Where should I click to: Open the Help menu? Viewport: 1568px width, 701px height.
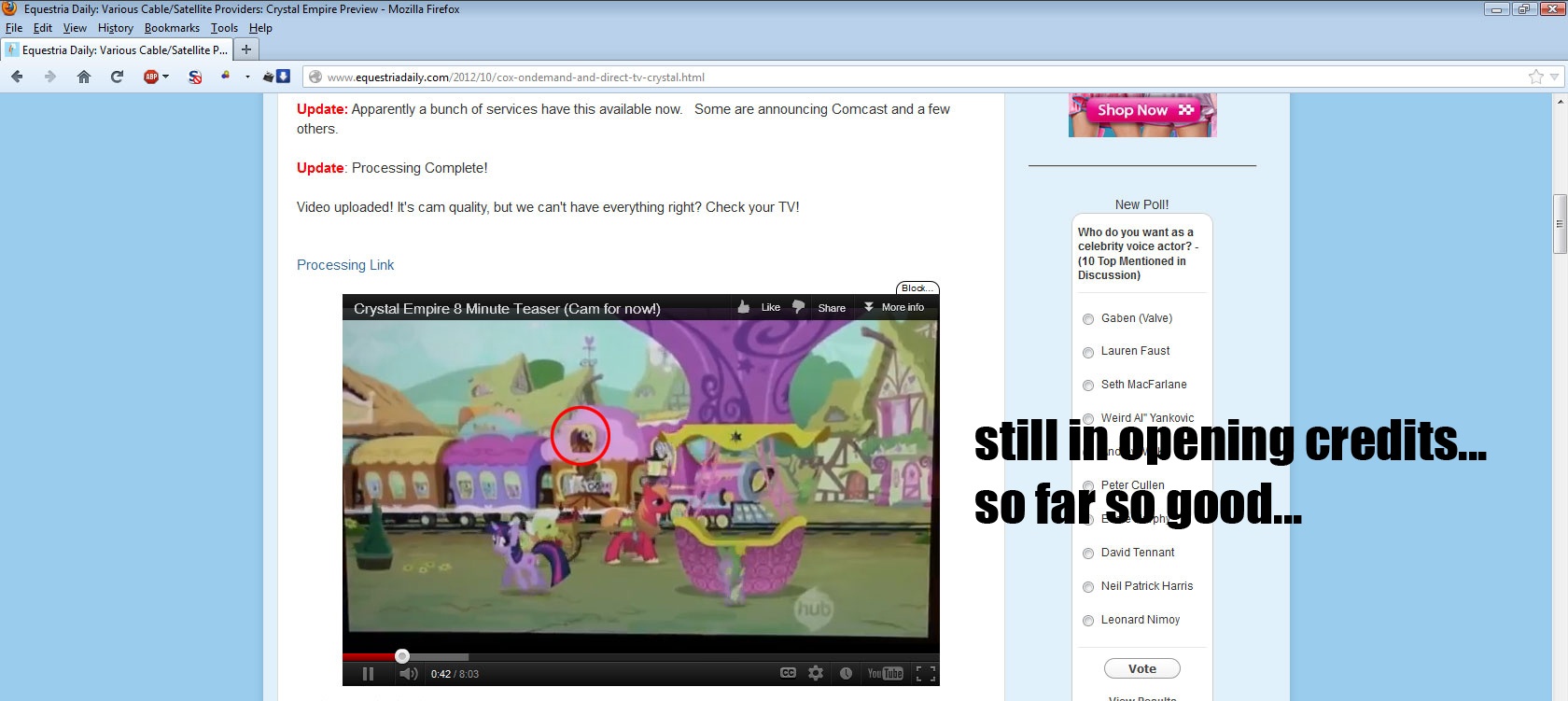click(260, 28)
